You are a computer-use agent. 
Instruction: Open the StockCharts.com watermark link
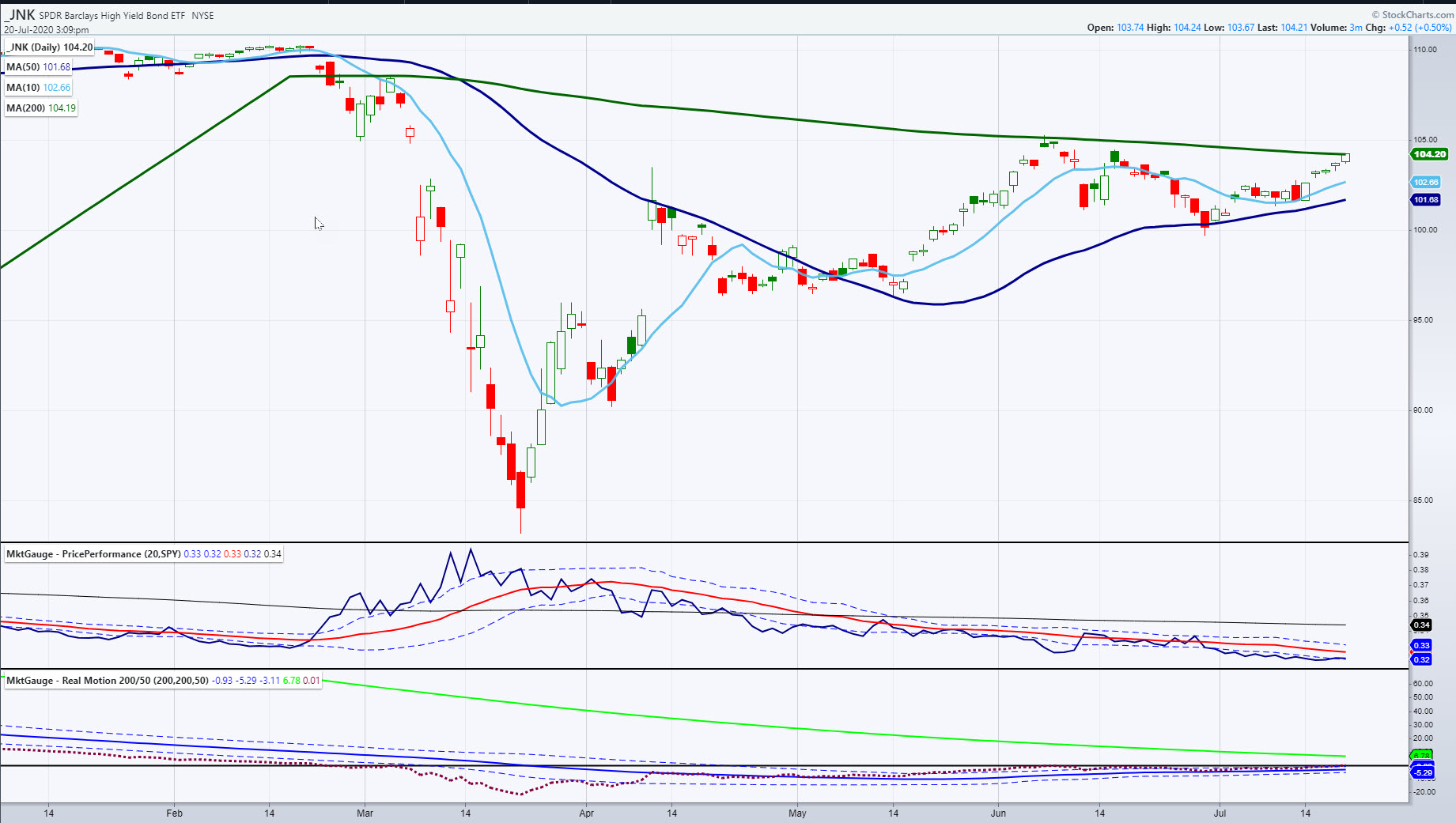coord(1416,14)
